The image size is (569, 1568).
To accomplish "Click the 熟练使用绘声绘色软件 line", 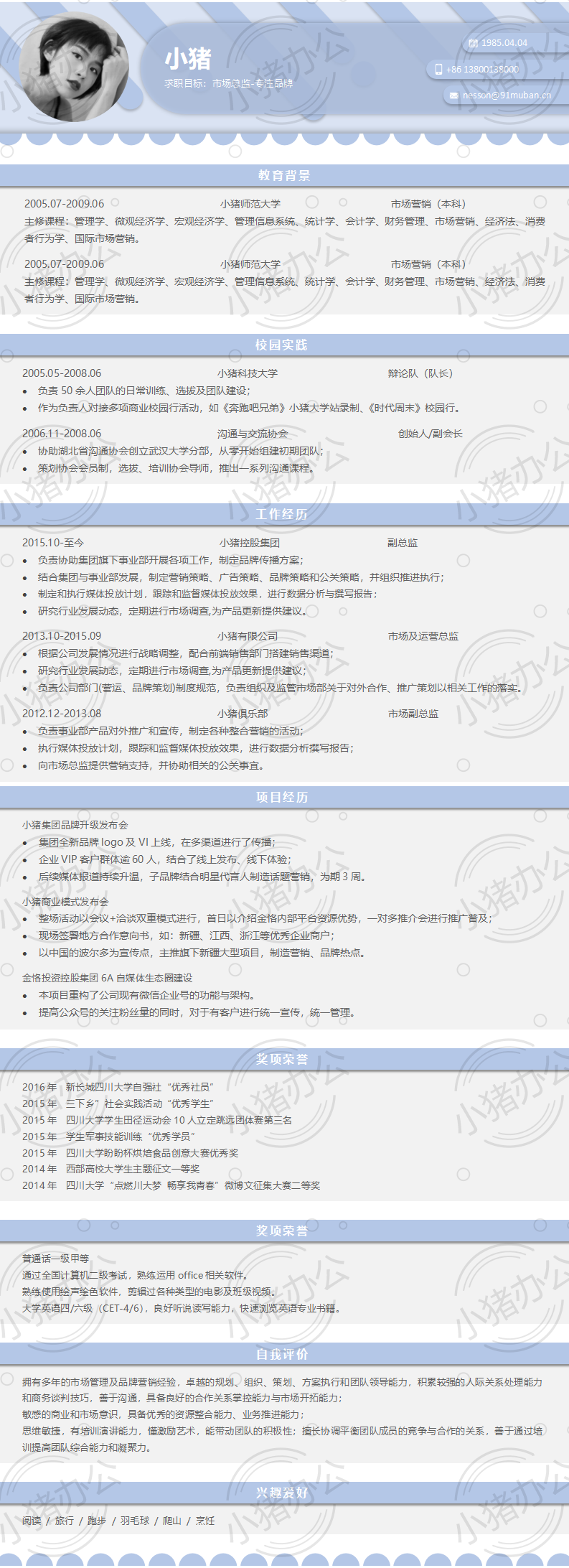I will coord(150,1292).
